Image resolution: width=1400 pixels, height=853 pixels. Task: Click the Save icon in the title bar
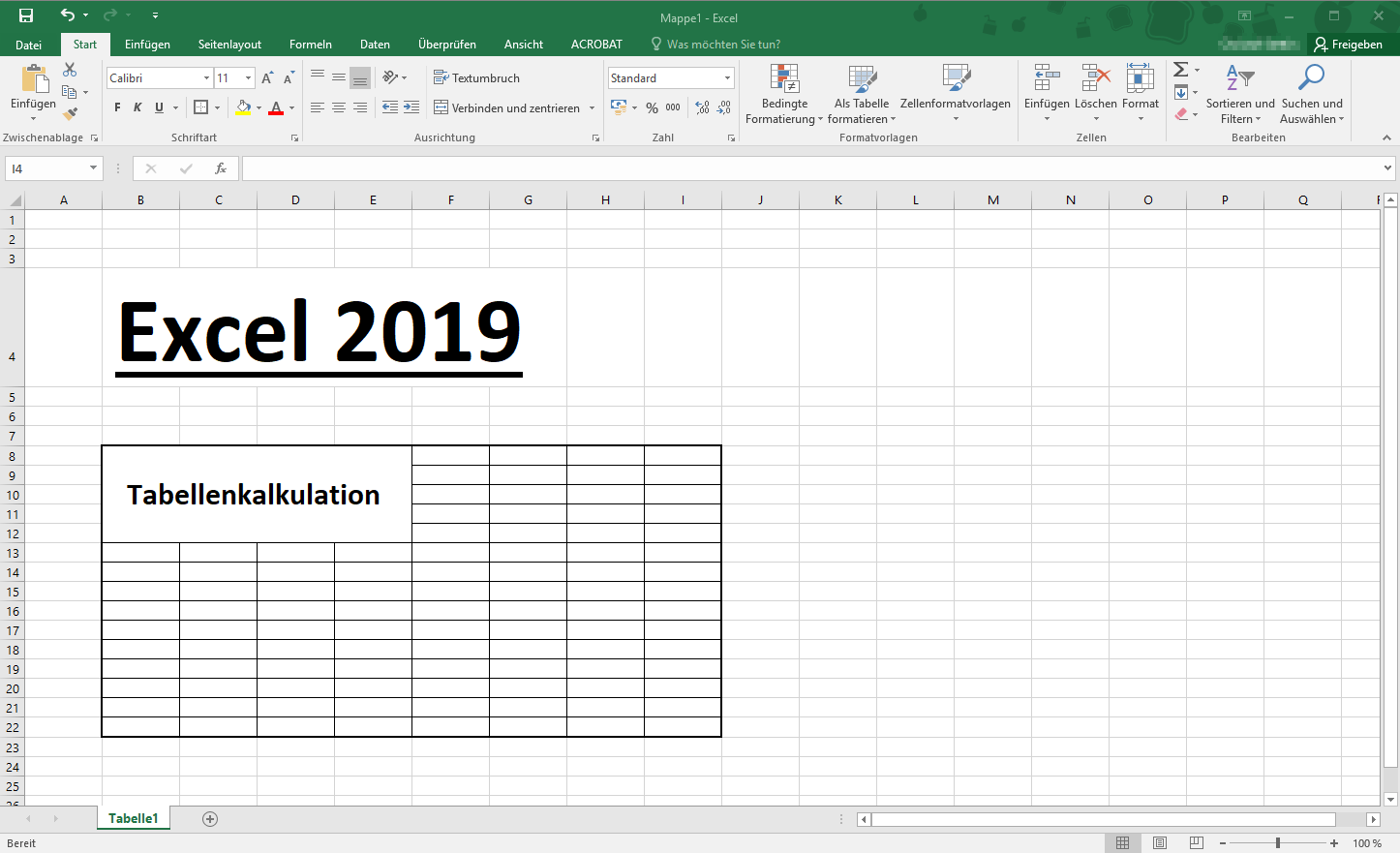pyautogui.click(x=26, y=15)
